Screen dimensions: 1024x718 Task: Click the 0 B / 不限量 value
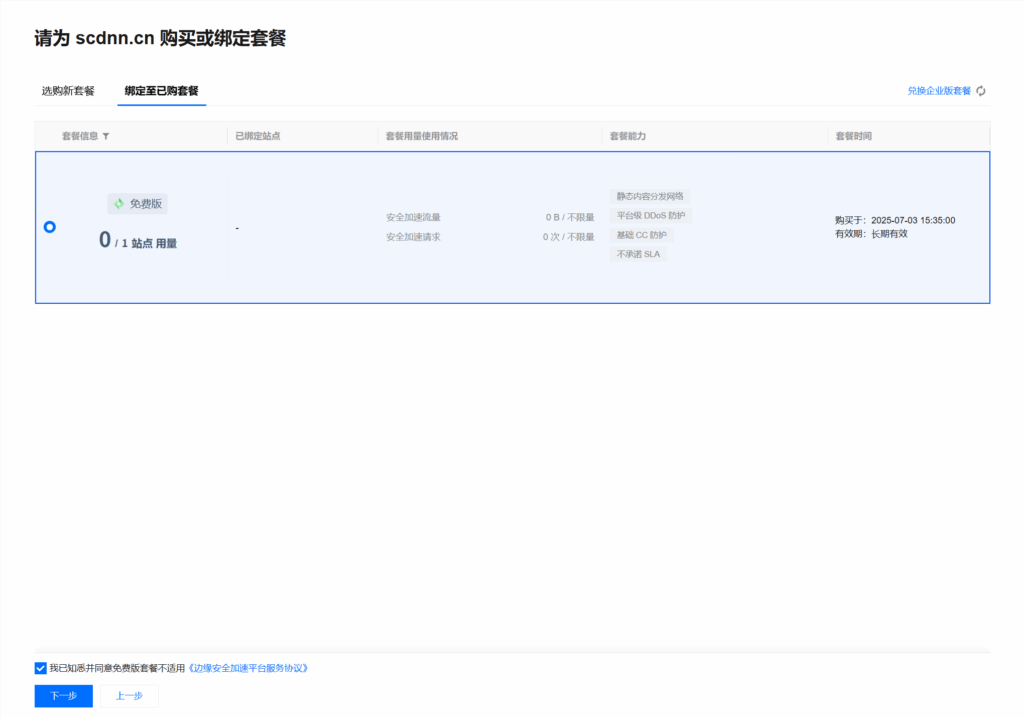click(x=569, y=217)
